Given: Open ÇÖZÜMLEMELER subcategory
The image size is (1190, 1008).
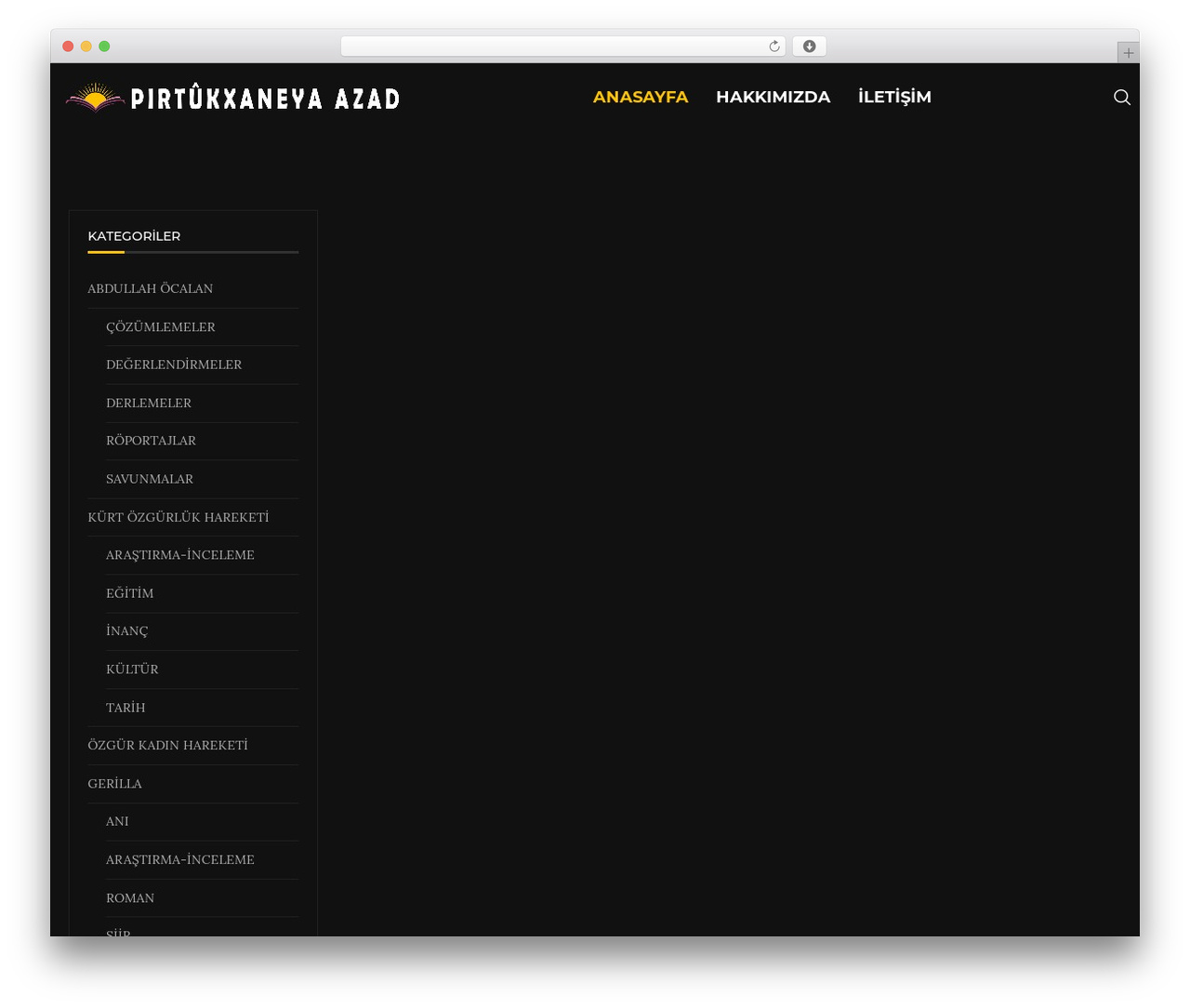Looking at the screenshot, I should tap(161, 326).
